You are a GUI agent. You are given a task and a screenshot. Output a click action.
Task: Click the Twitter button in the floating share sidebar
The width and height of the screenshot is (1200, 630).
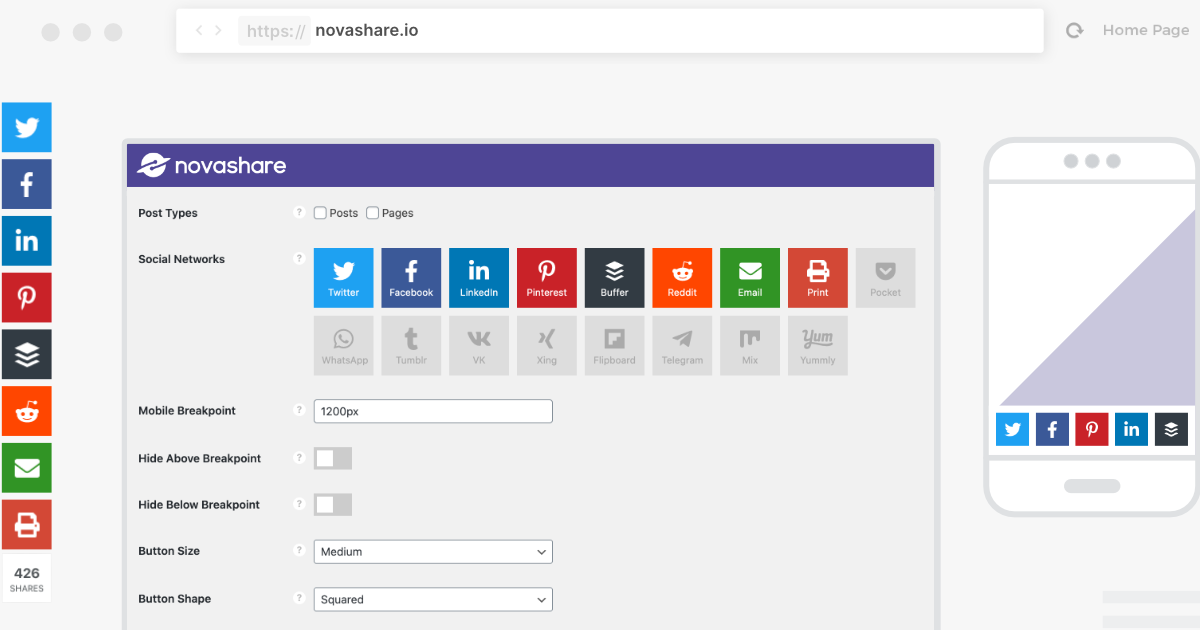(x=27, y=128)
